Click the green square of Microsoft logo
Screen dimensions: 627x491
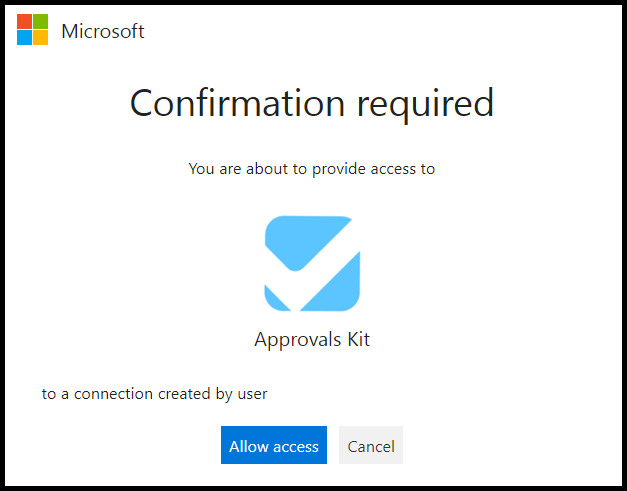[40, 22]
